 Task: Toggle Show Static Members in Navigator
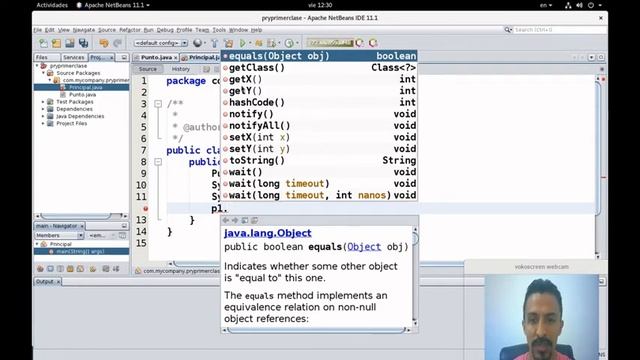point(60,269)
